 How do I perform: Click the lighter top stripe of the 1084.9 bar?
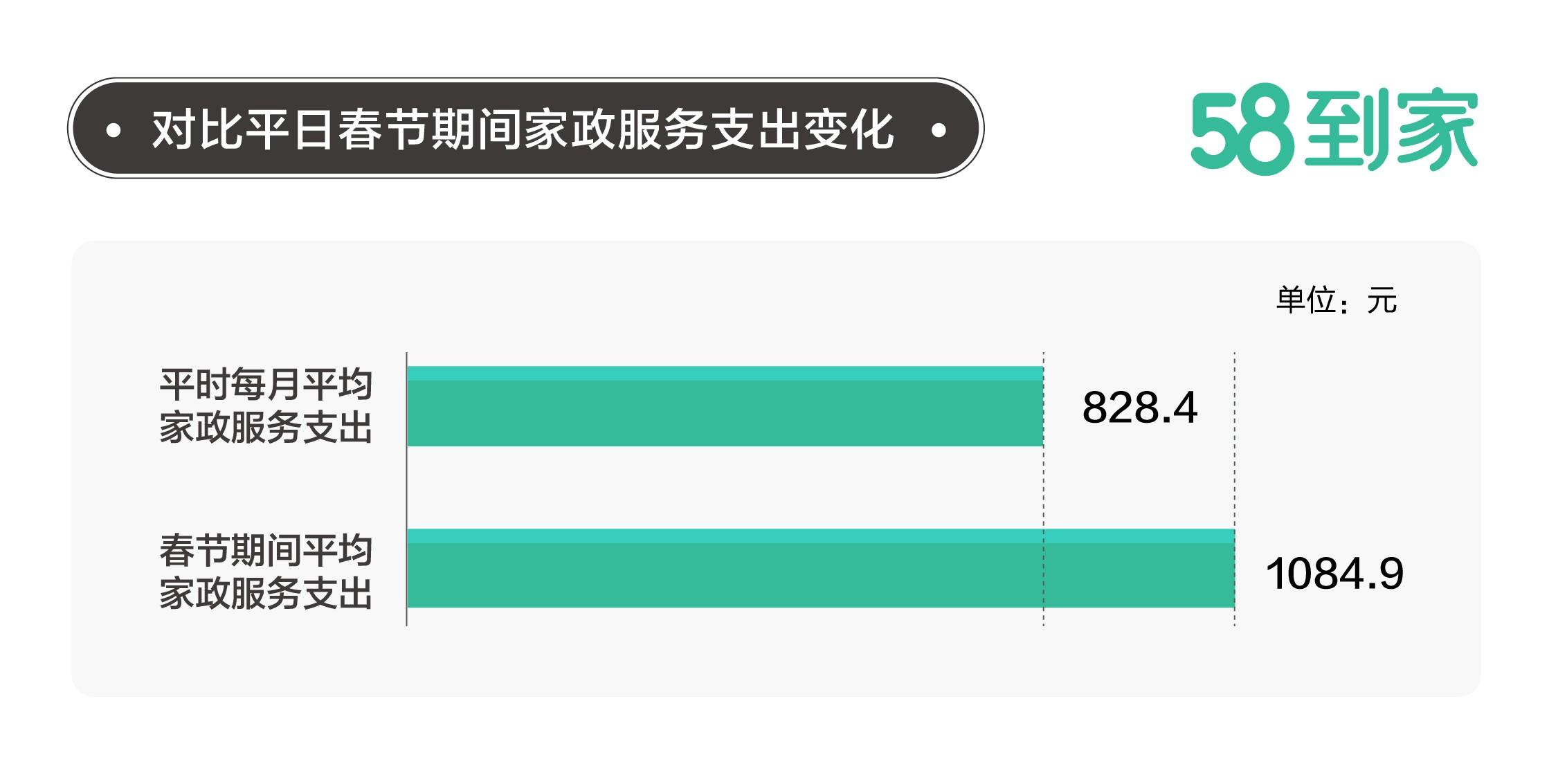[x=820, y=536]
